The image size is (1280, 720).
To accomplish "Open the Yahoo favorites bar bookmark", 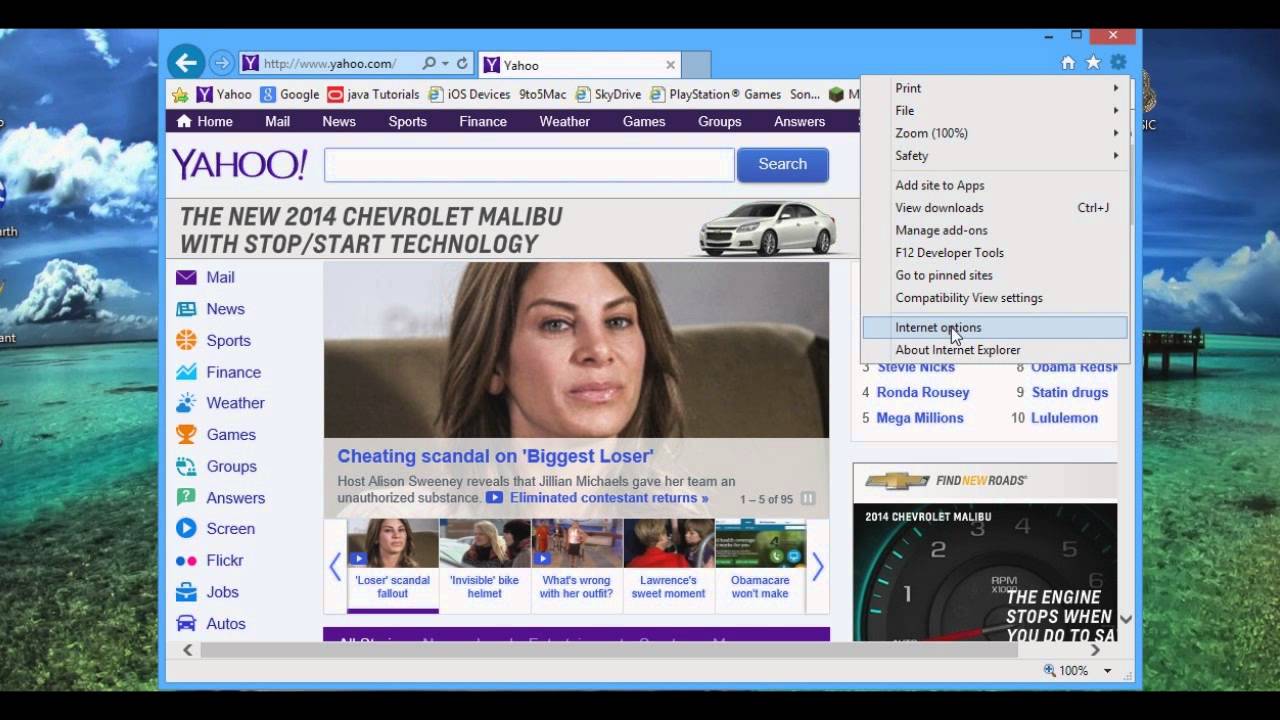I will pyautogui.click(x=224, y=95).
